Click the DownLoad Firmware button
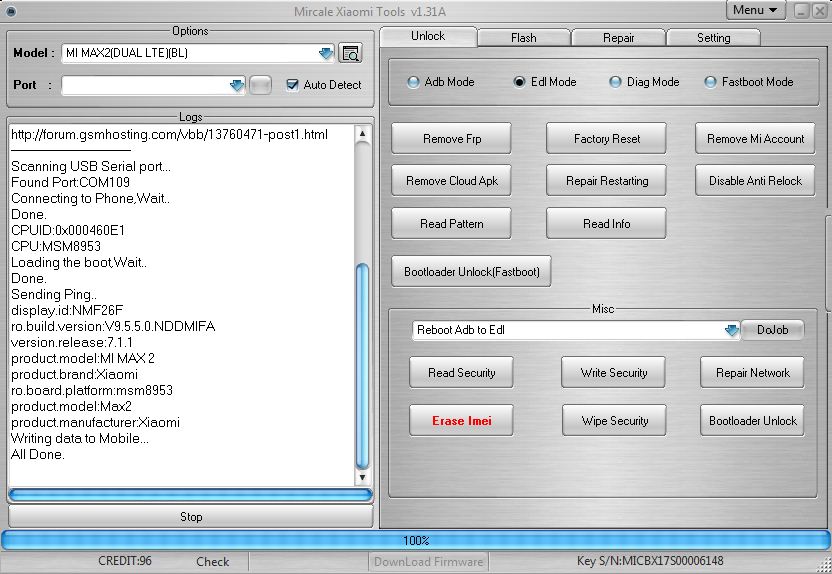Screen dimensions: 832x574 (x=428, y=562)
